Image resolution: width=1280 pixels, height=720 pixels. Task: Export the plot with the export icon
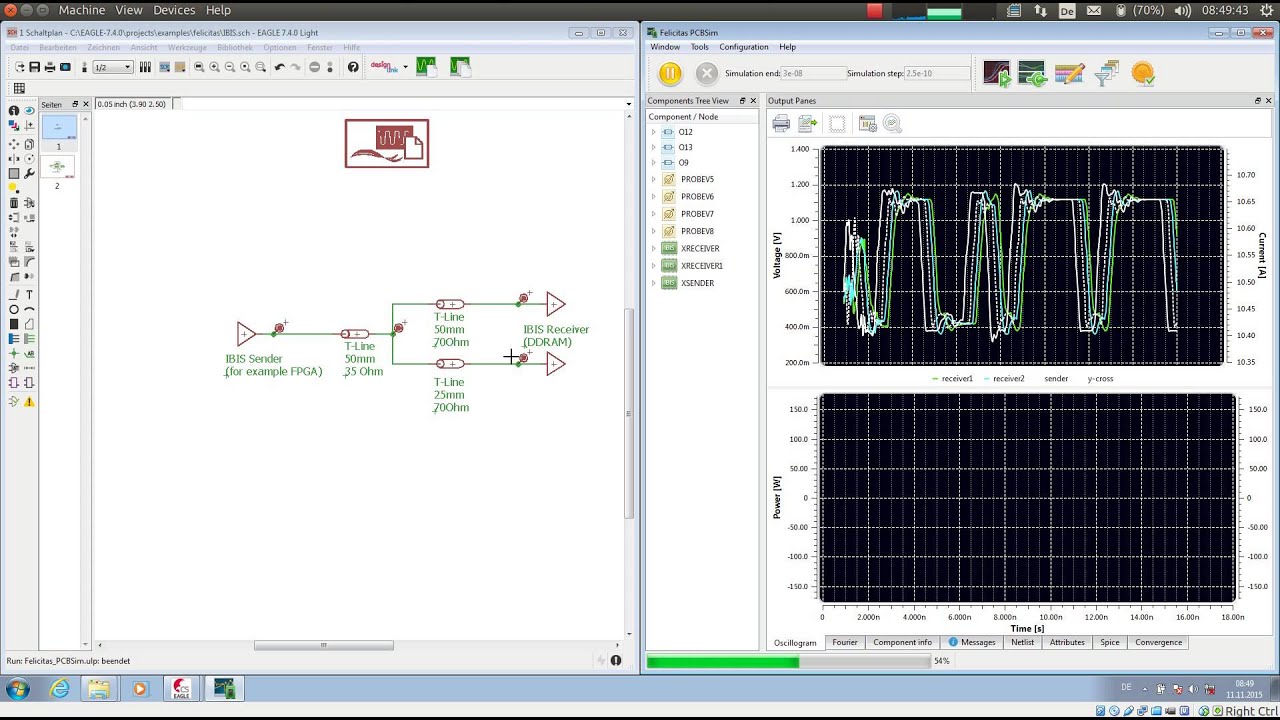point(808,123)
